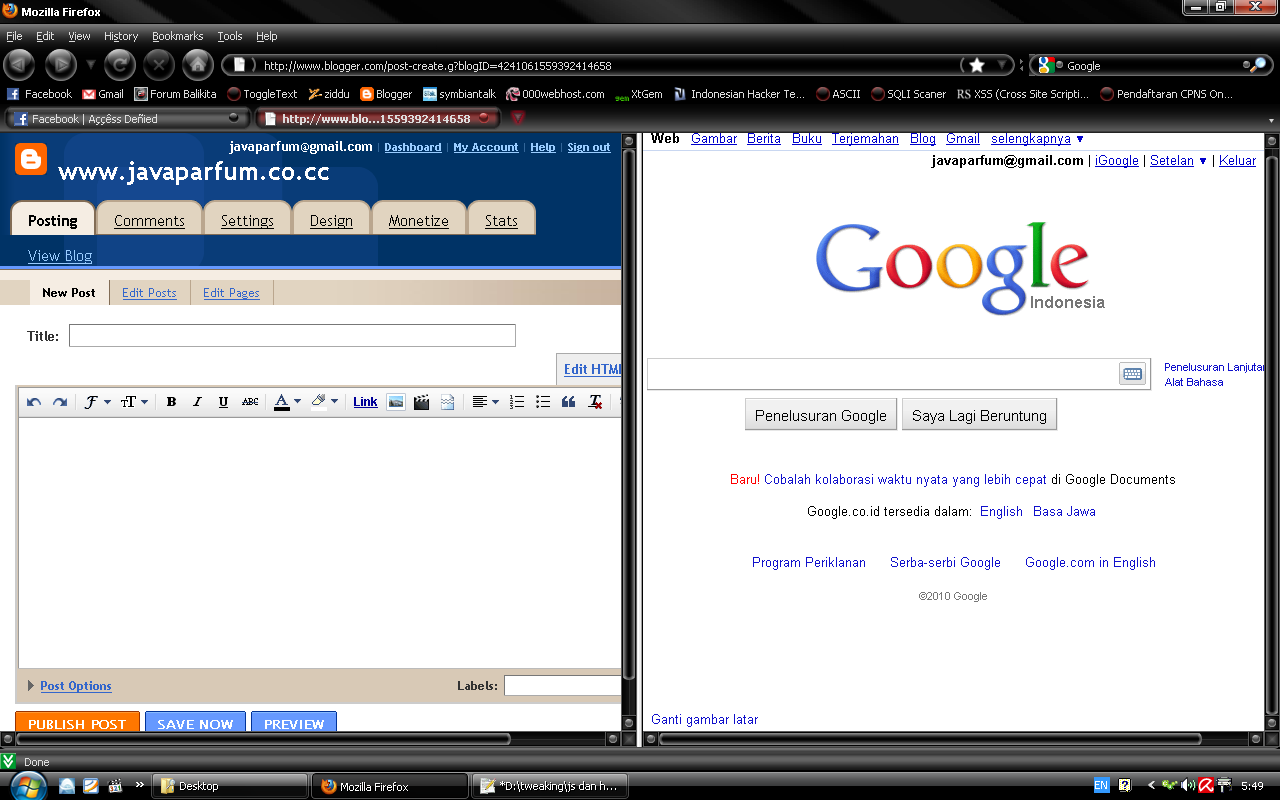Switch to Monetize tab in Blogger

418,220
